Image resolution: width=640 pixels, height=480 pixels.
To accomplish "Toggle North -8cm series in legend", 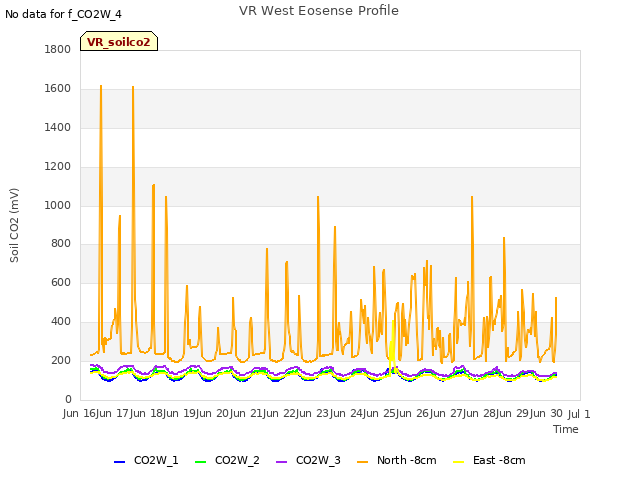I will (397, 460).
